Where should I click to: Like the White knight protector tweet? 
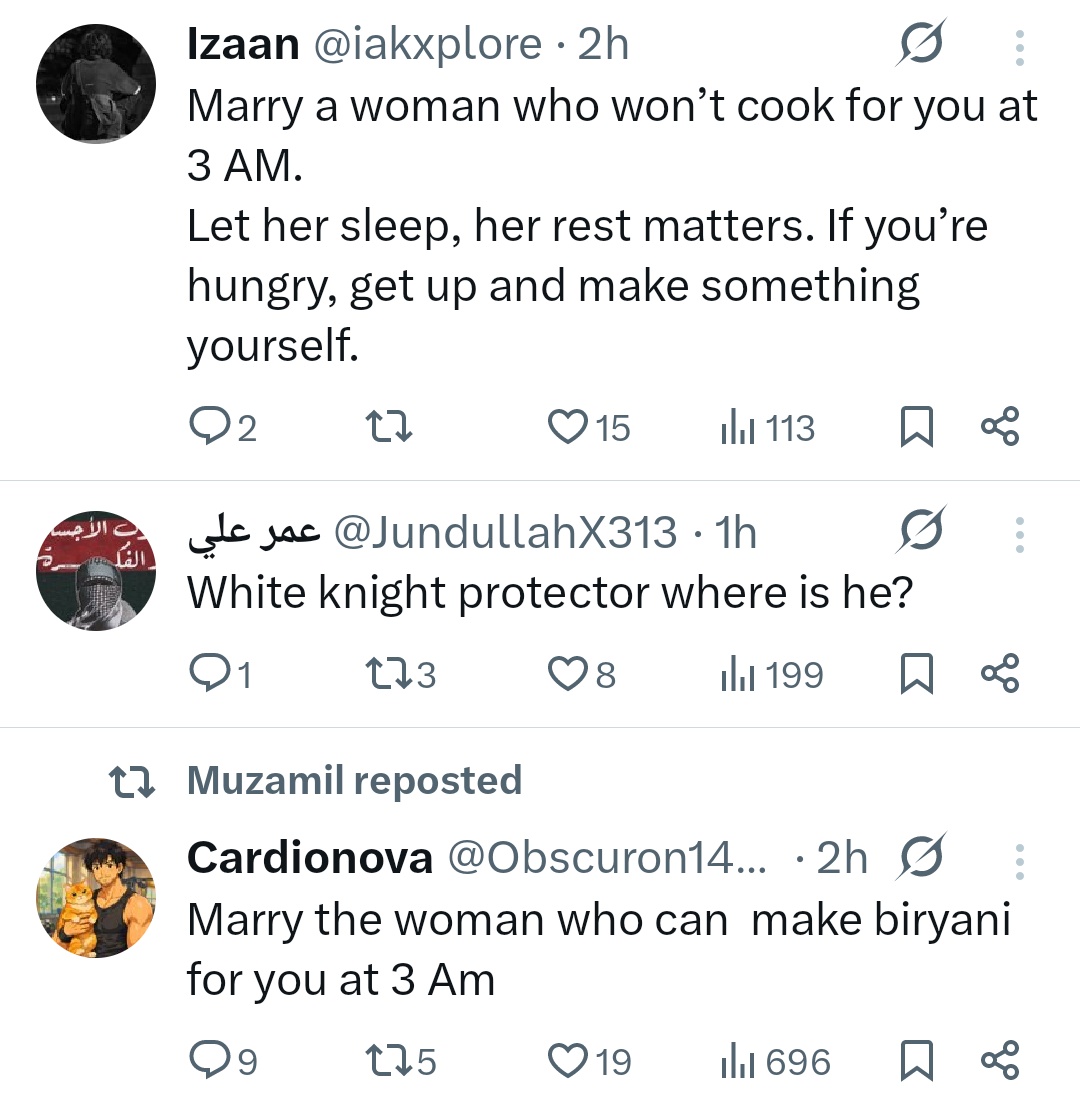pos(570,675)
